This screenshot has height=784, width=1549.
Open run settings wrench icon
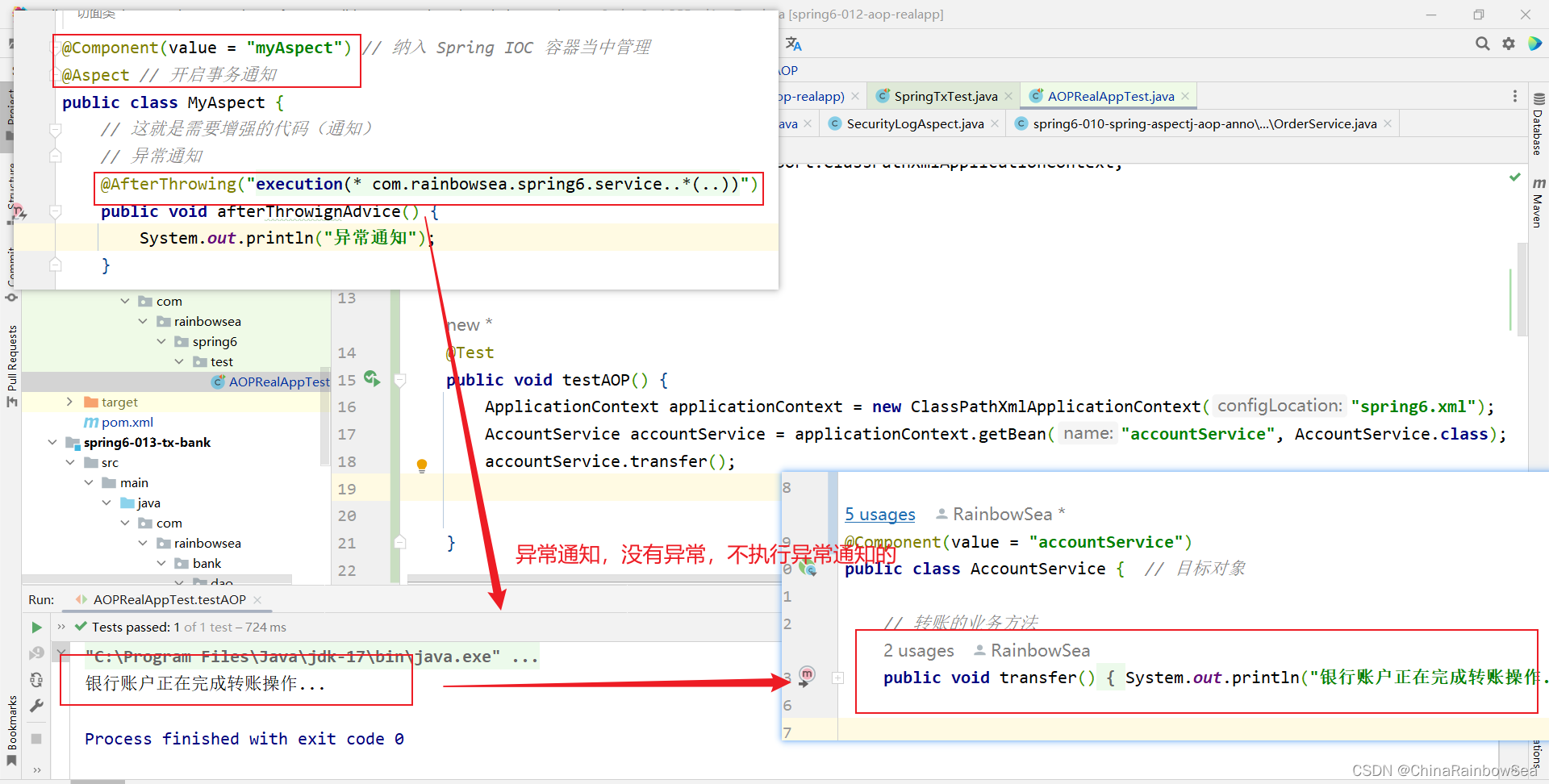pyautogui.click(x=36, y=706)
